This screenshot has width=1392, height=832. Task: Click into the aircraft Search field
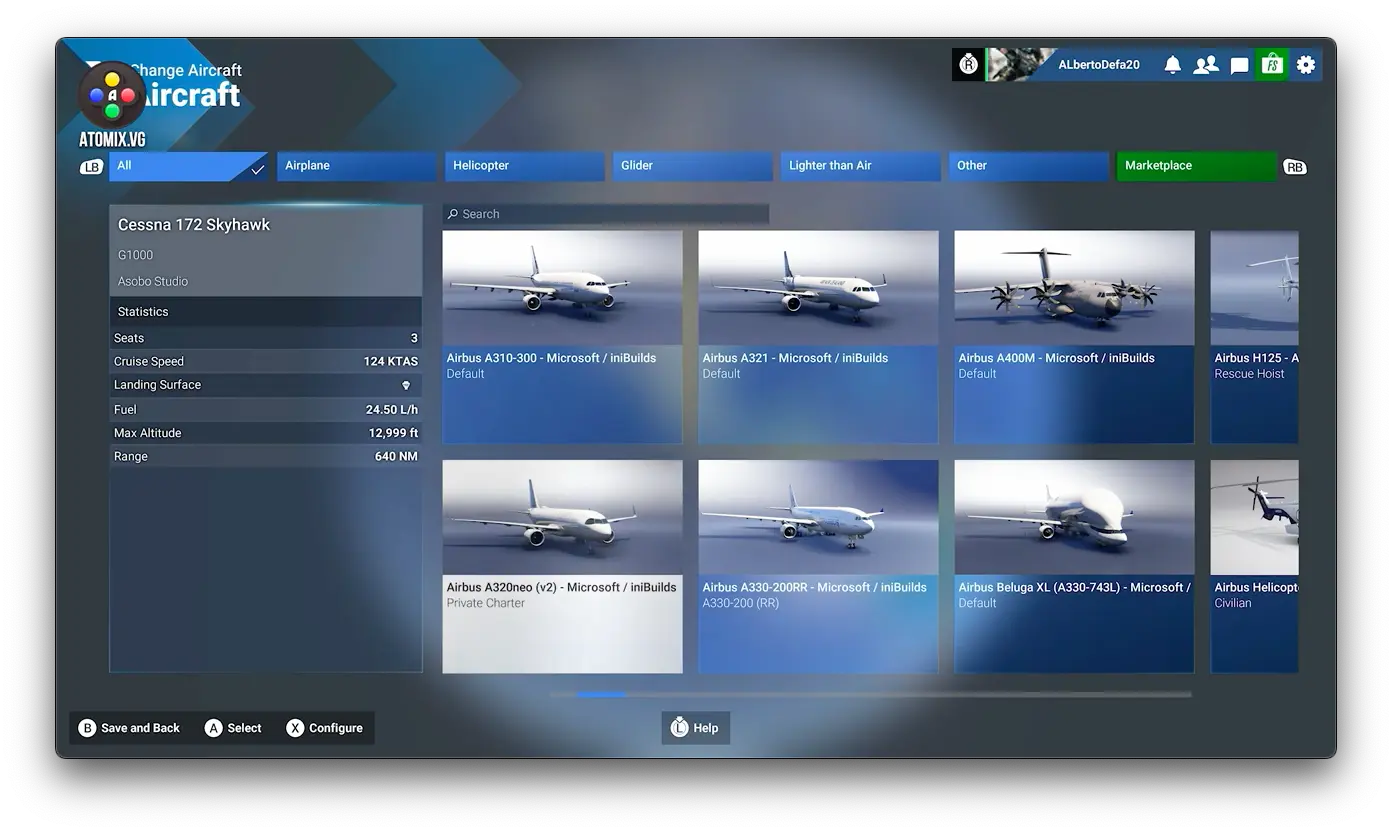(x=606, y=214)
